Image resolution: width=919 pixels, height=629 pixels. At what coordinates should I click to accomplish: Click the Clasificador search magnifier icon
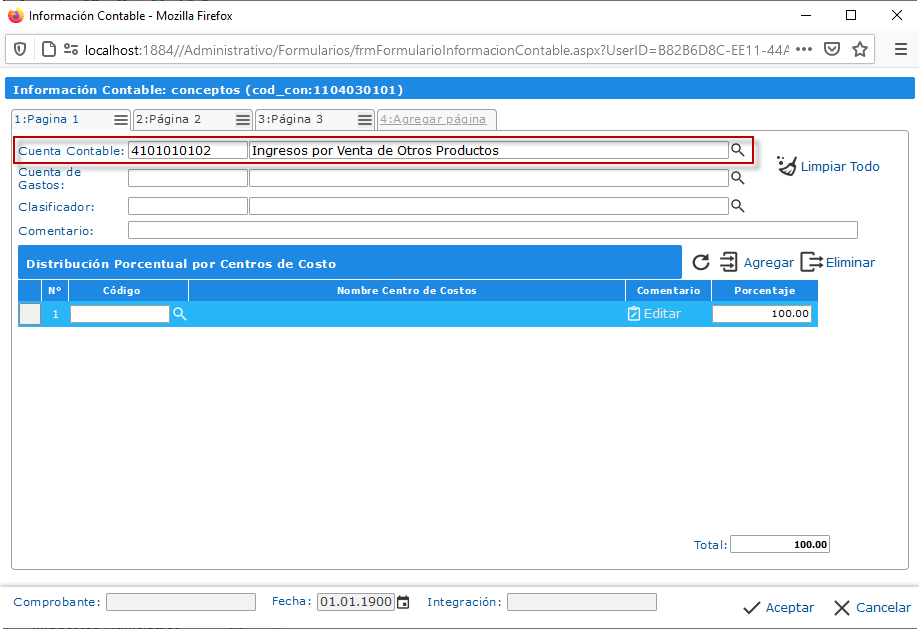pyautogui.click(x=737, y=206)
